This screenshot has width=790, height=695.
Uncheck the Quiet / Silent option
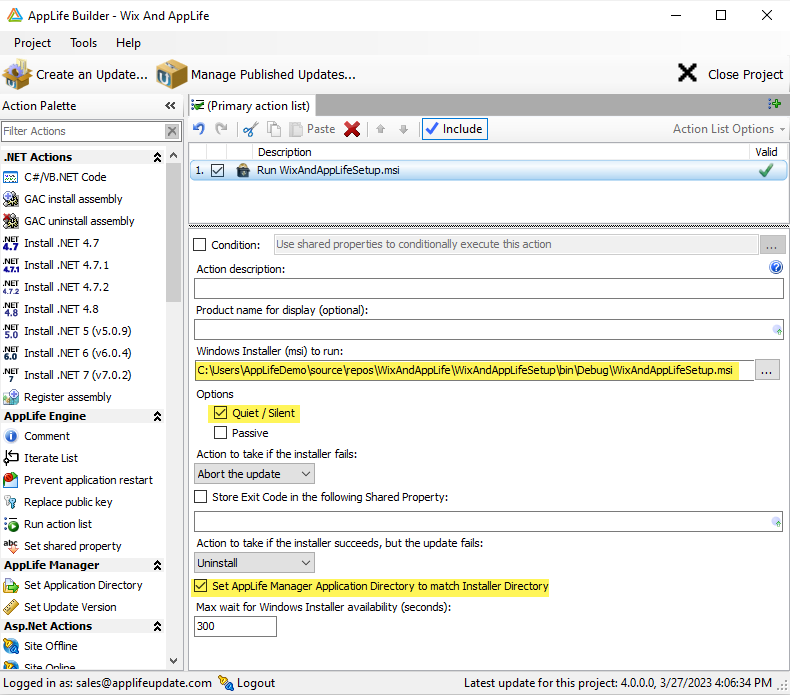(x=220, y=413)
